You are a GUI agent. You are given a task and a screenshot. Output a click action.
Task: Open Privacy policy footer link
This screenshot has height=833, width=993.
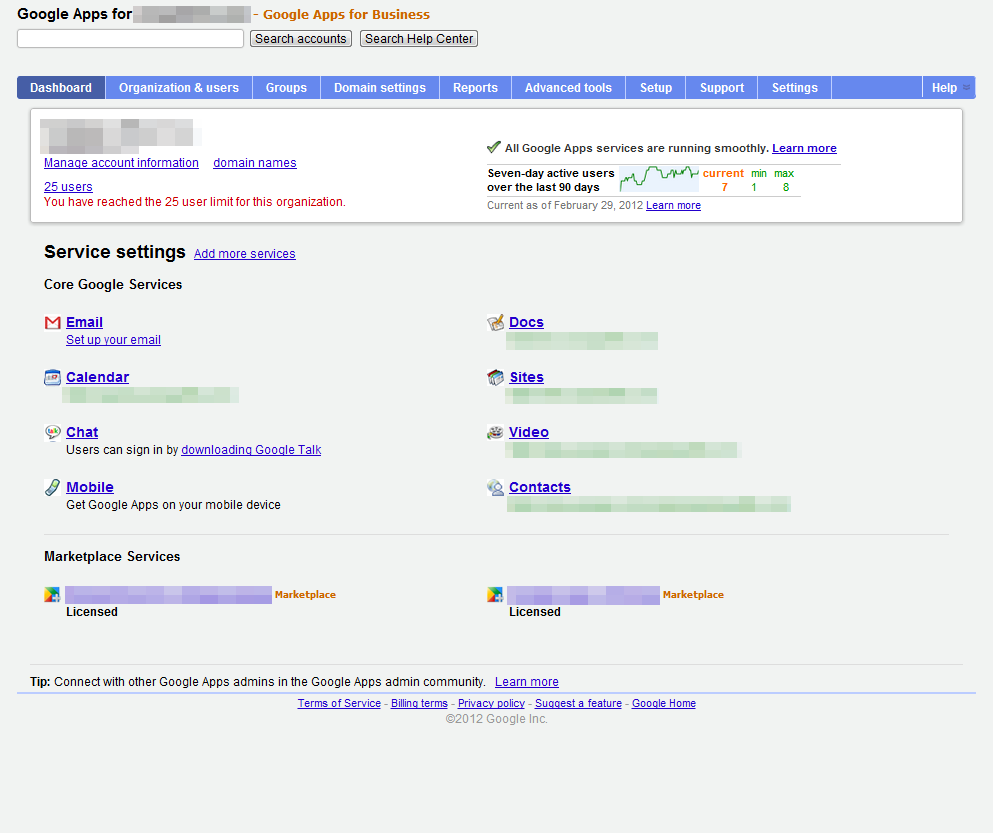pyautogui.click(x=491, y=703)
